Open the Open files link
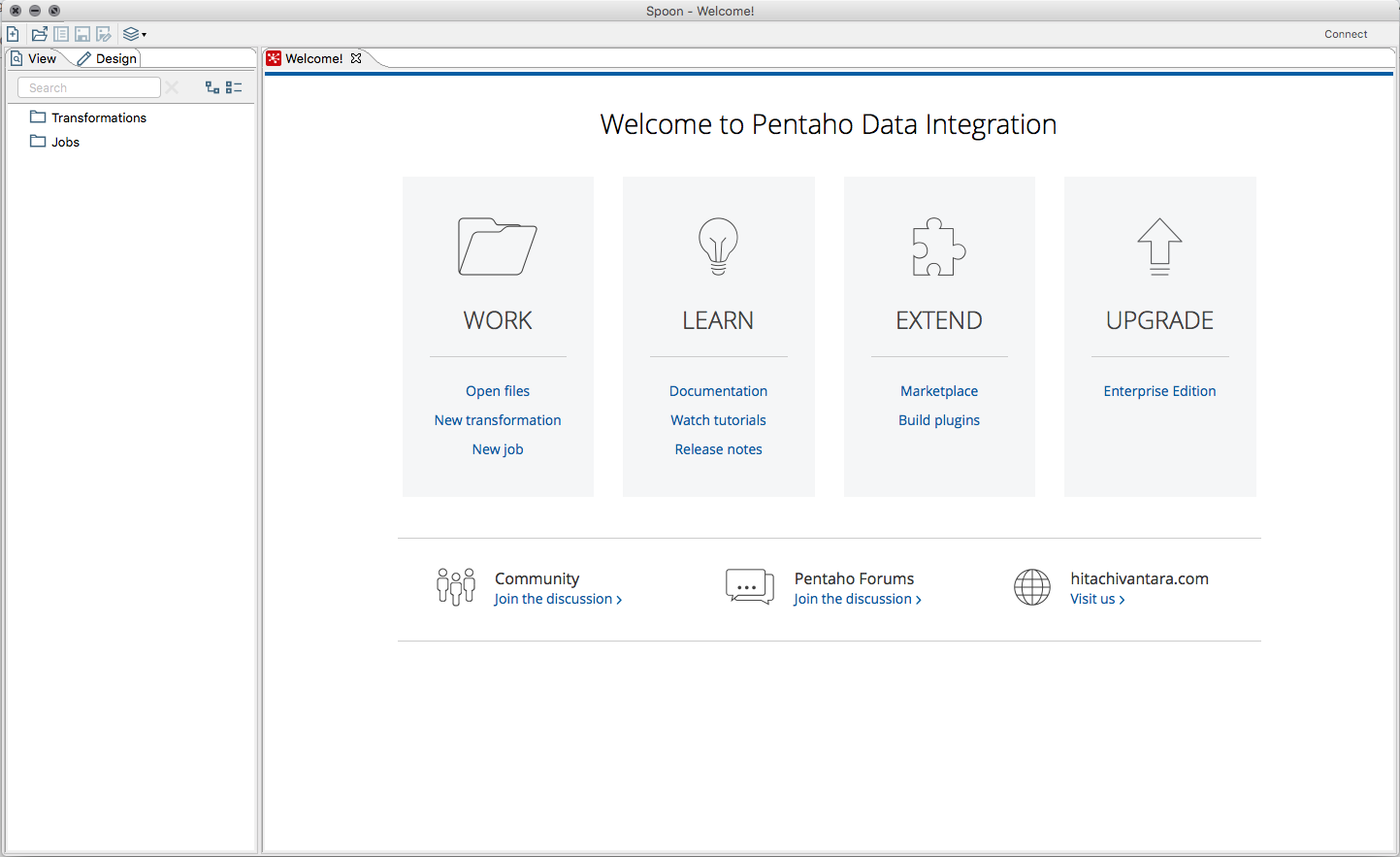 (x=498, y=391)
